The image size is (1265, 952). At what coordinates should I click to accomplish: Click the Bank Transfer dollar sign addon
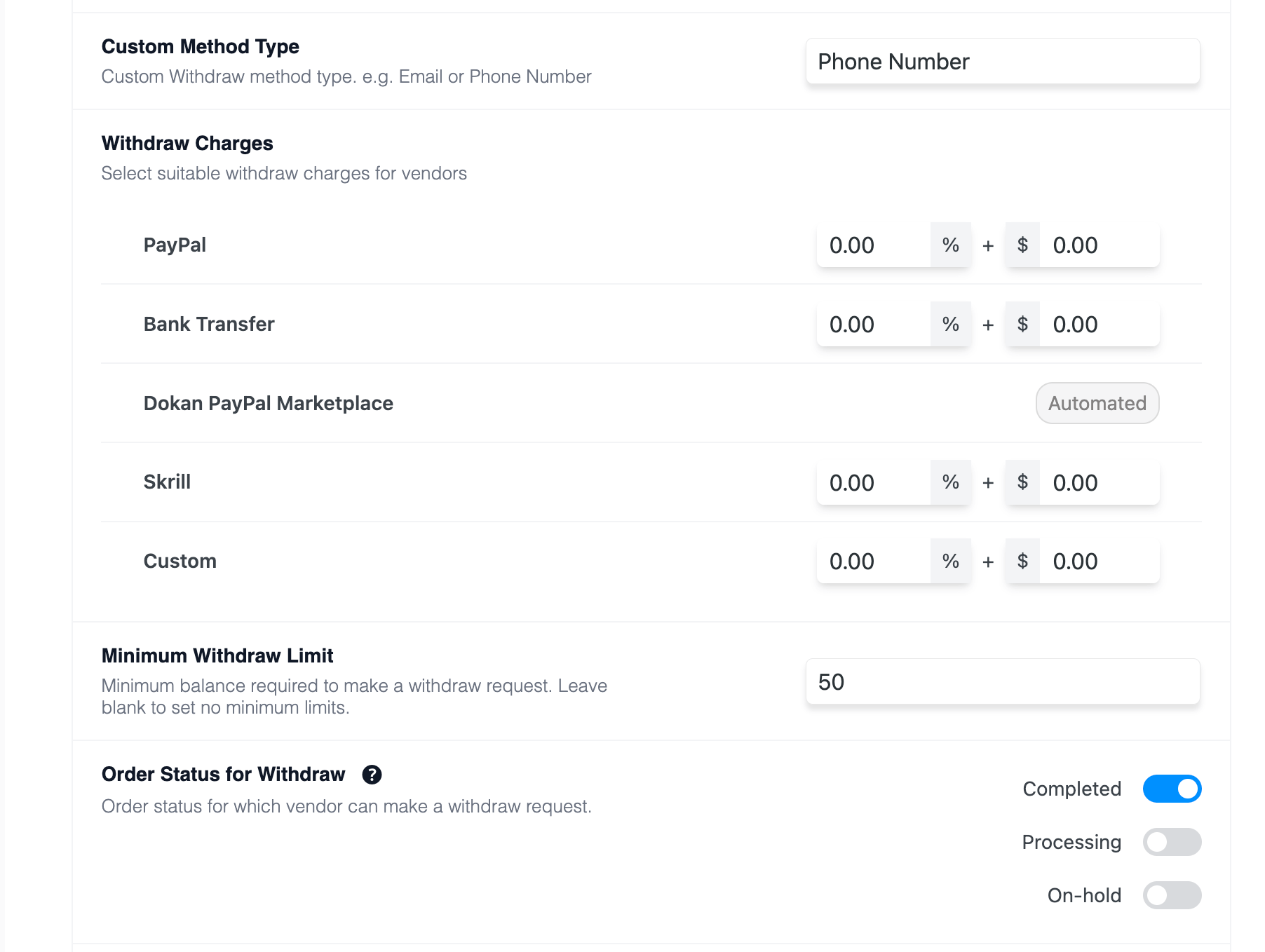pos(1022,325)
